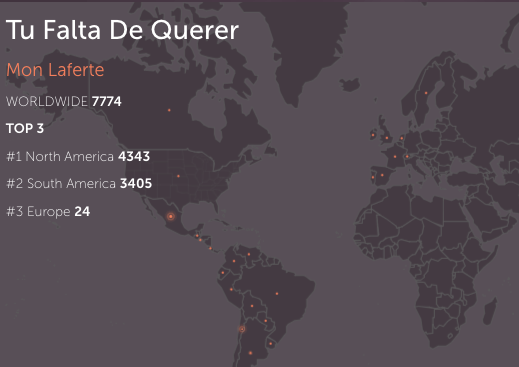
Task: Select #2 South America 3405 entry
Action: 79,183
